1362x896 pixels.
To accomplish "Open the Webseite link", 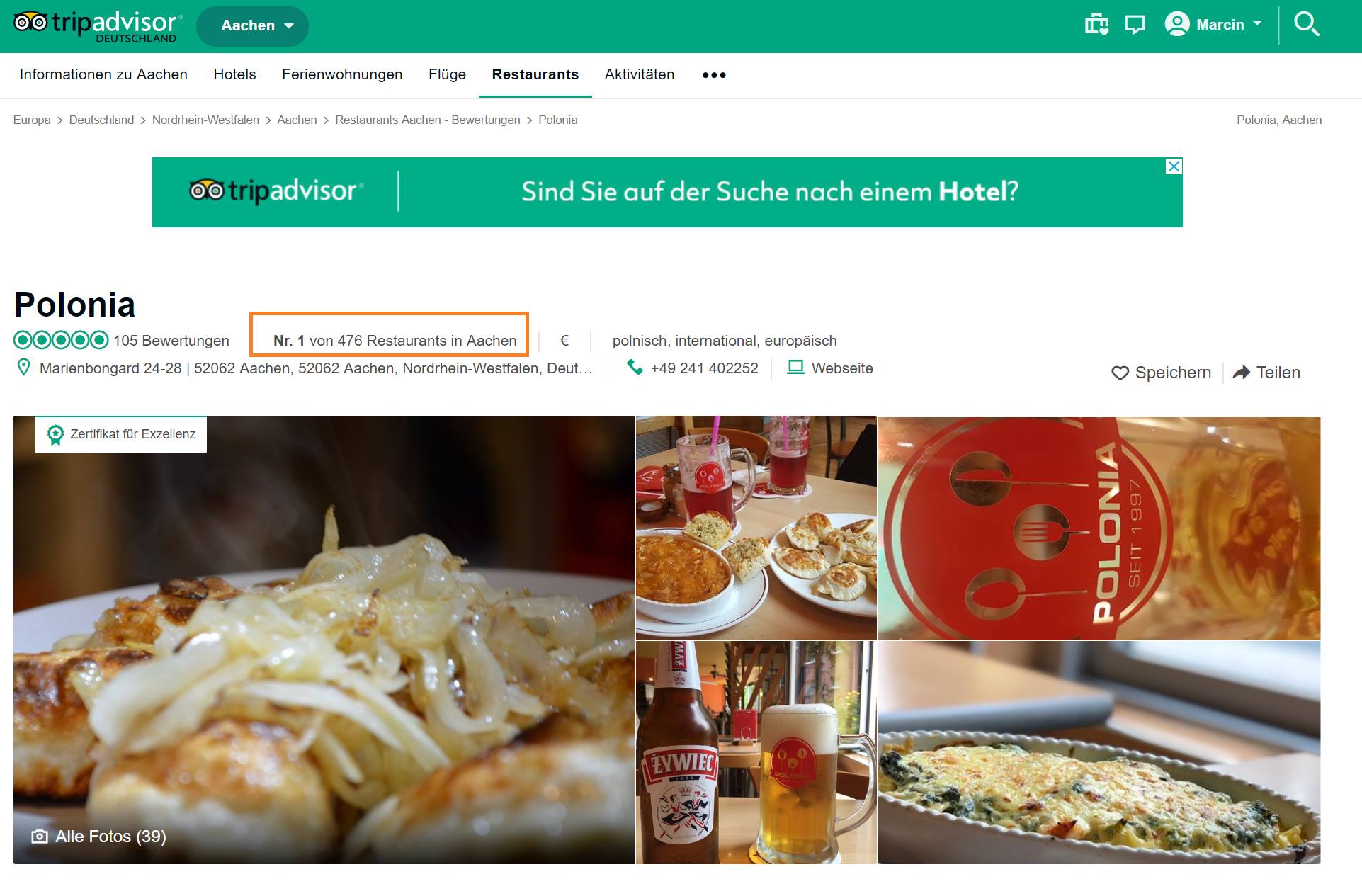I will [x=842, y=368].
